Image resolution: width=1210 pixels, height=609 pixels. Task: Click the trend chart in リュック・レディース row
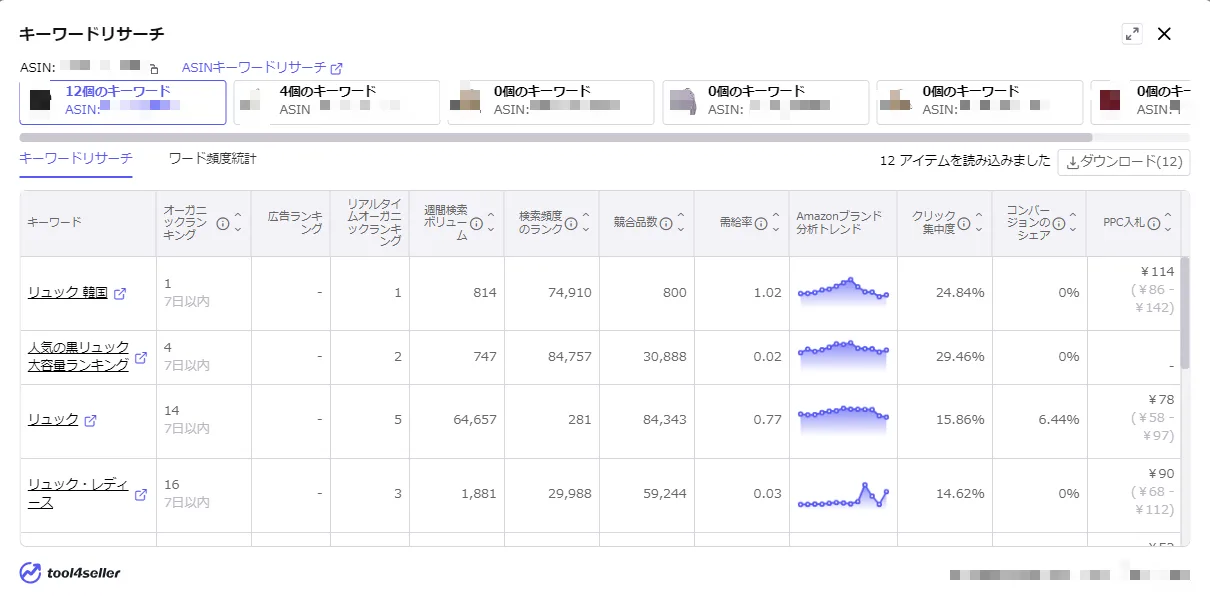[843, 494]
